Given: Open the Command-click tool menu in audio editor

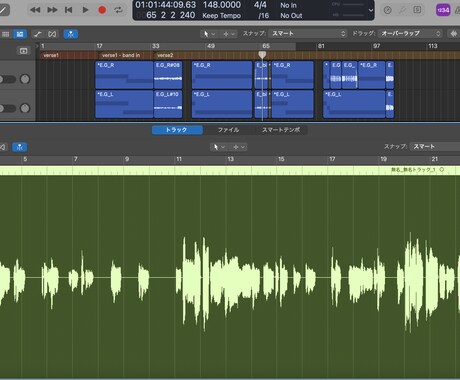Looking at the screenshot, I should tap(239, 147).
